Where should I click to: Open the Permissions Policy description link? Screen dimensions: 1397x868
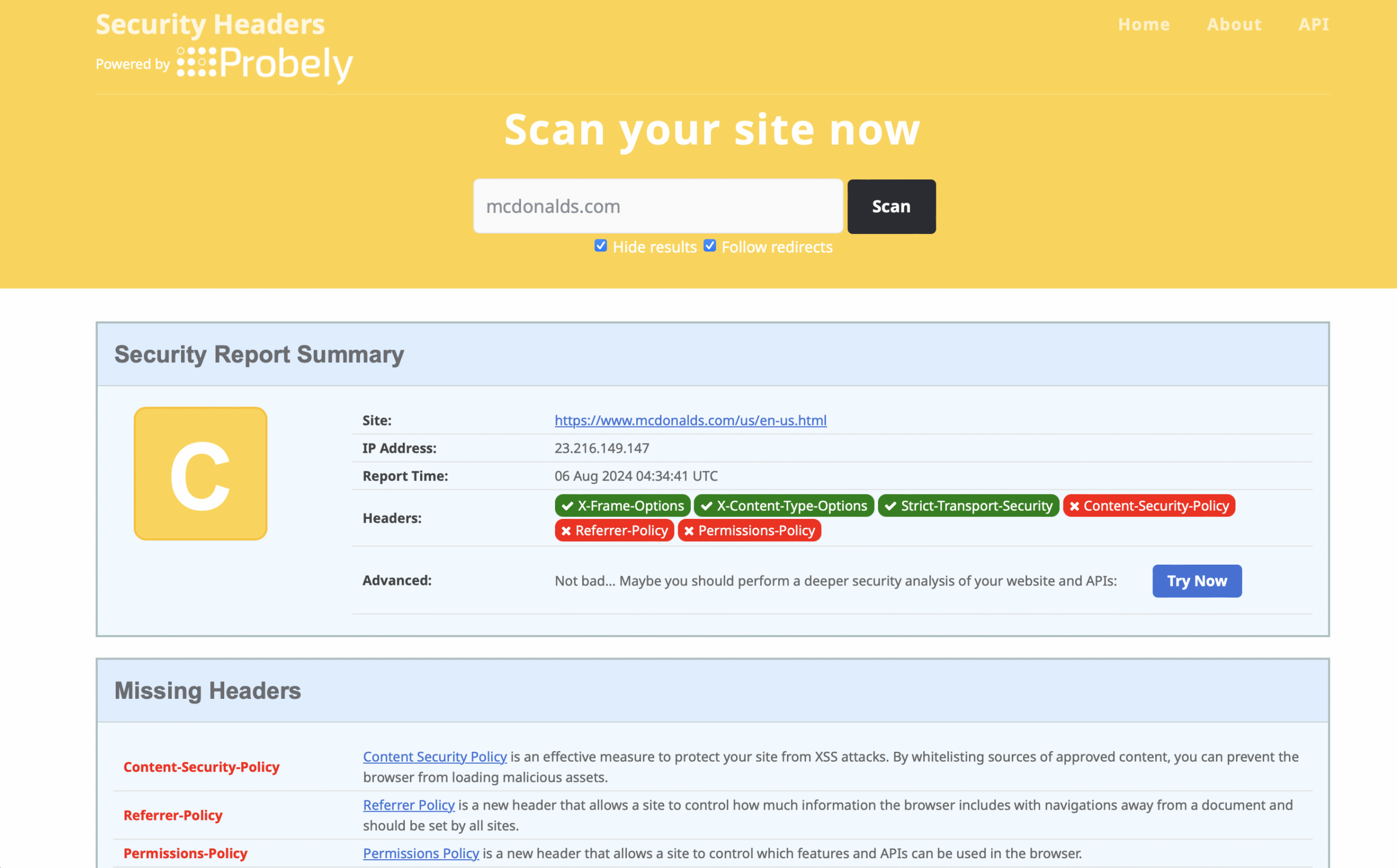point(421,853)
